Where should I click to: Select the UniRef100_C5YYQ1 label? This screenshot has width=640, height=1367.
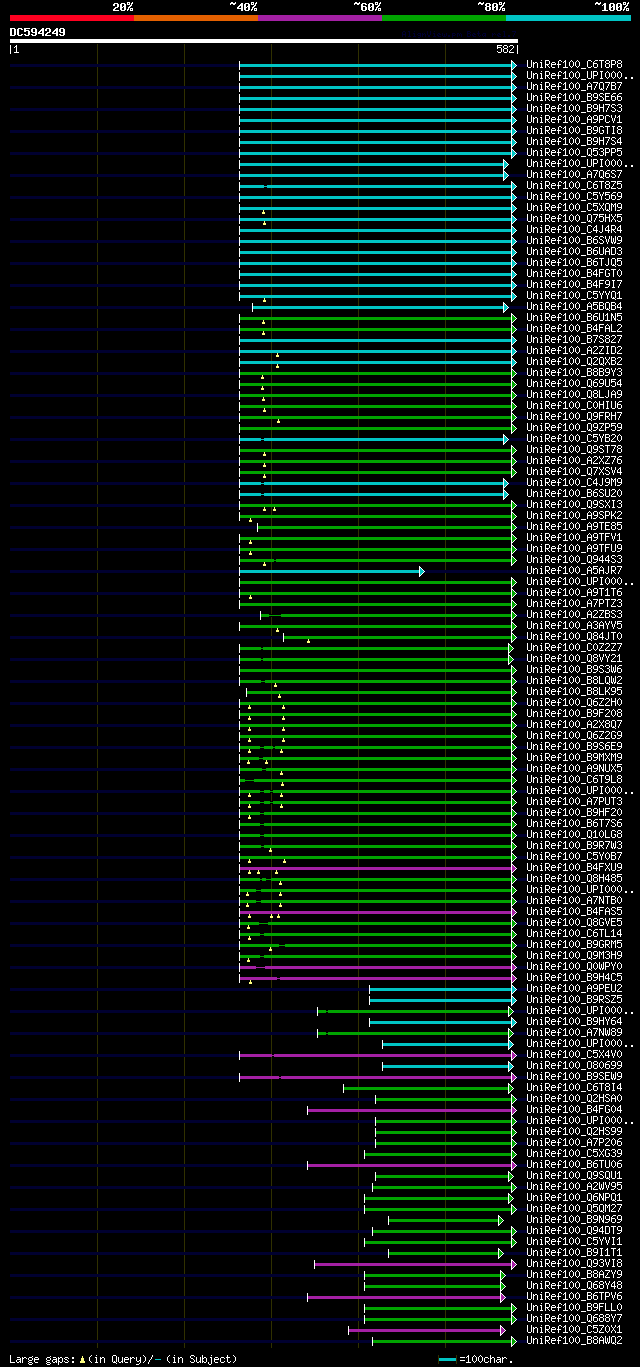(574, 295)
